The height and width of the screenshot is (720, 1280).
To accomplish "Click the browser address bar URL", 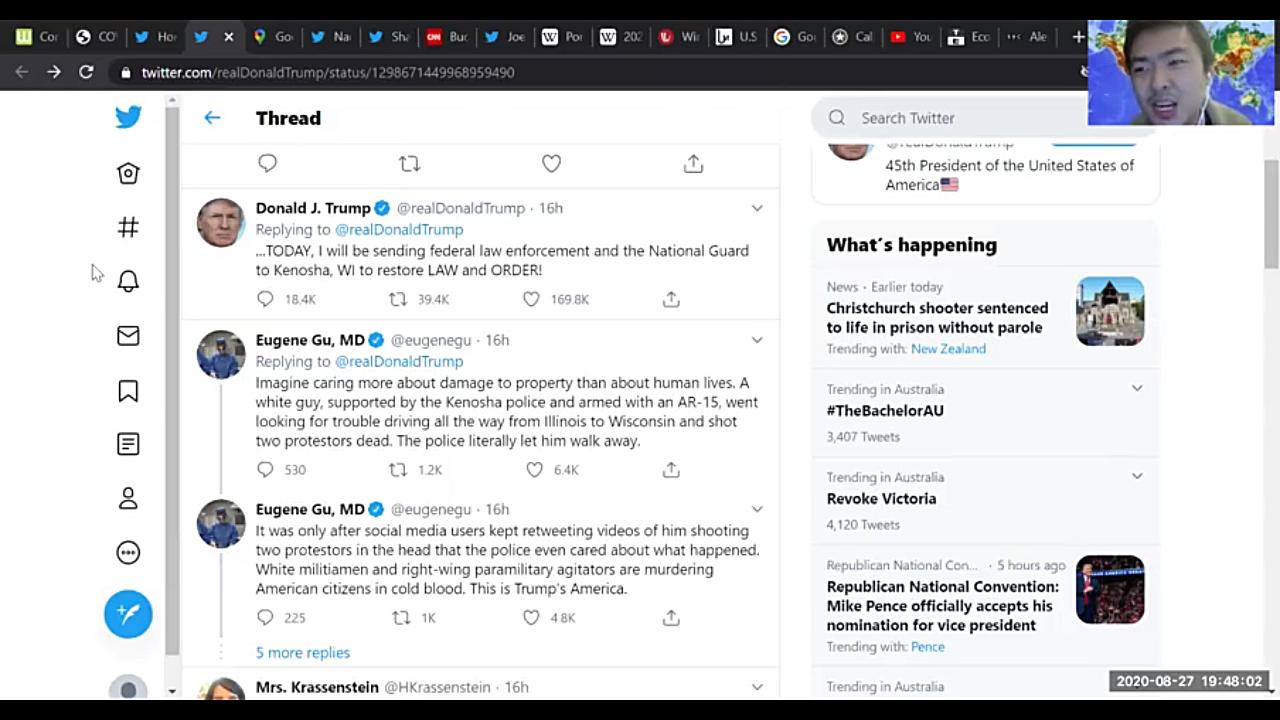I will point(328,72).
